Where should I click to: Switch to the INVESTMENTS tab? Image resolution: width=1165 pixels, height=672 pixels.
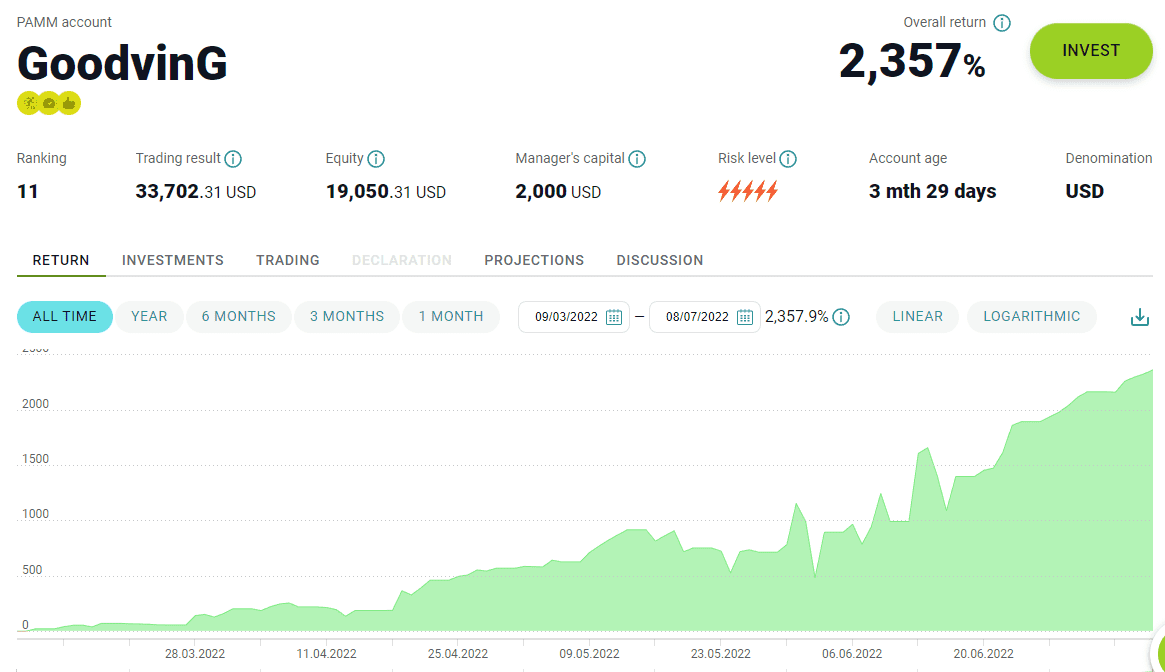click(x=172, y=260)
